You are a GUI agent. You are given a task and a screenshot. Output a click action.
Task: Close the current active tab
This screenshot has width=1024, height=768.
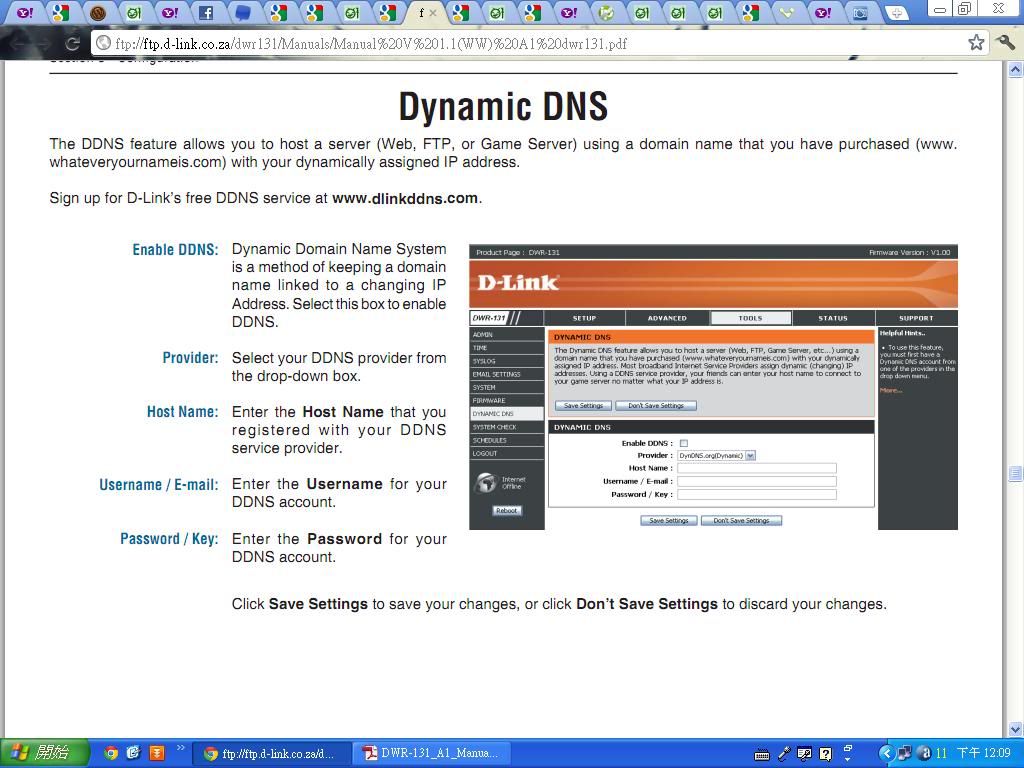click(433, 13)
